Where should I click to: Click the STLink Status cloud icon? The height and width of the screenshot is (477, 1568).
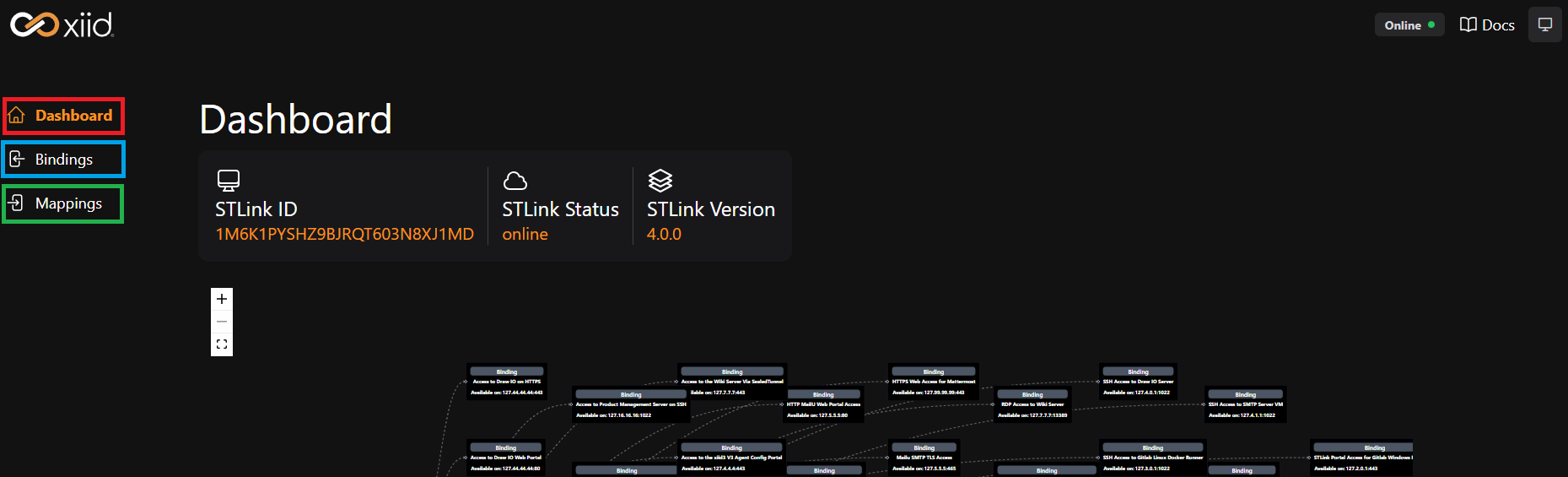pyautogui.click(x=515, y=181)
